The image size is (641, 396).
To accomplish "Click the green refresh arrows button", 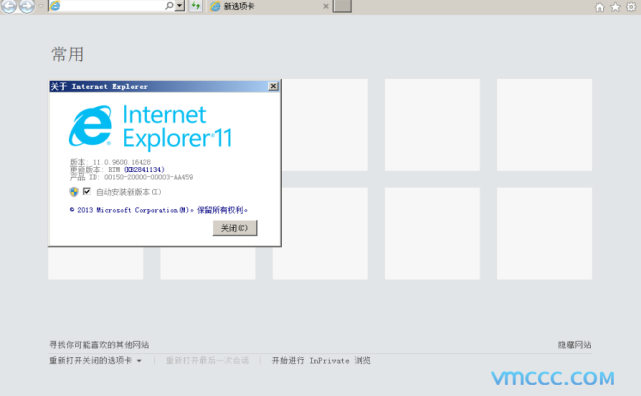I will [x=196, y=6].
